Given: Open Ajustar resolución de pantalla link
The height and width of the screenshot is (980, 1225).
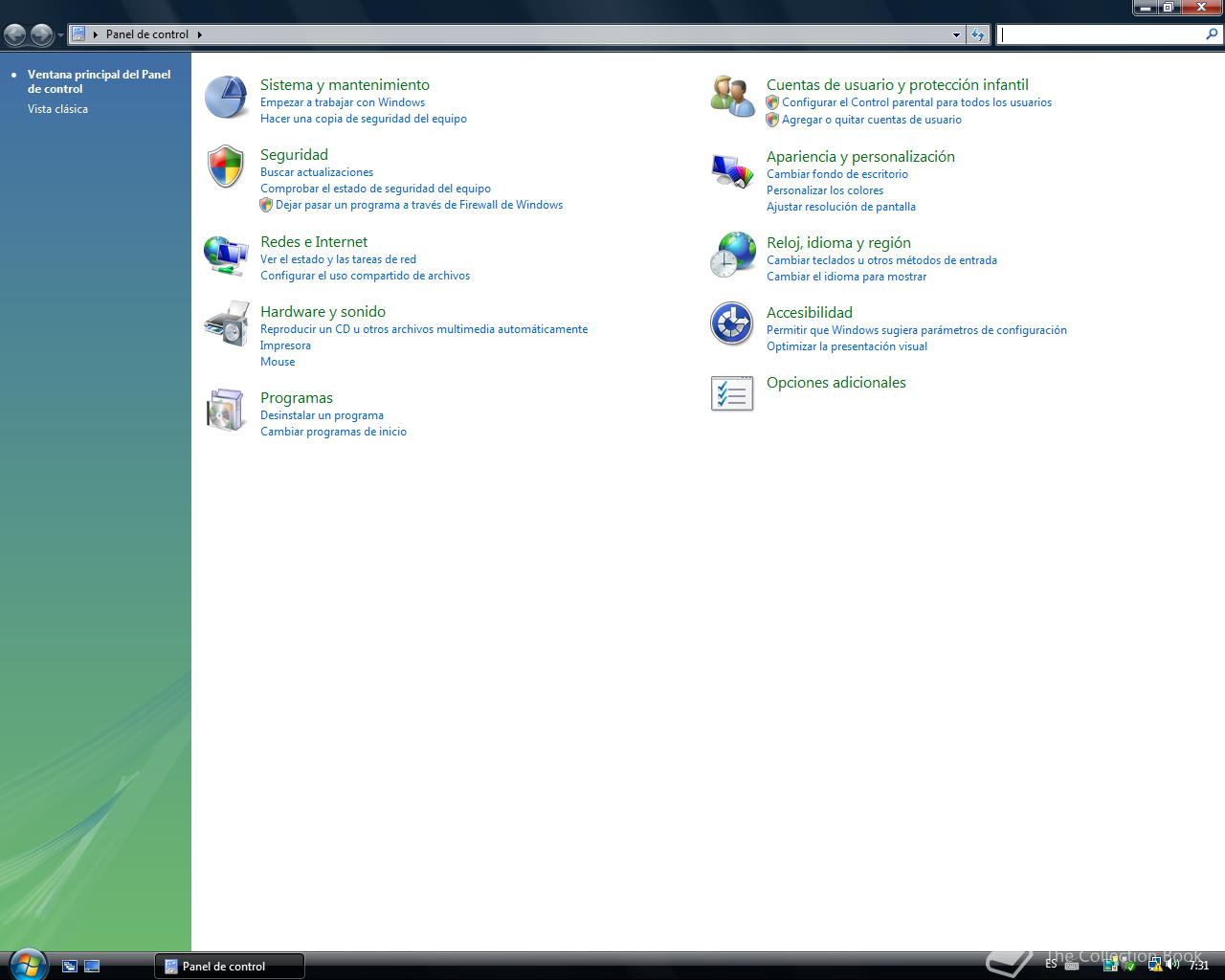Looking at the screenshot, I should click(841, 207).
